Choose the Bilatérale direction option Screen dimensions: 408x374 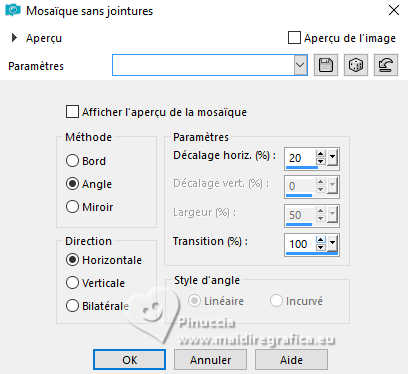[x=72, y=306]
